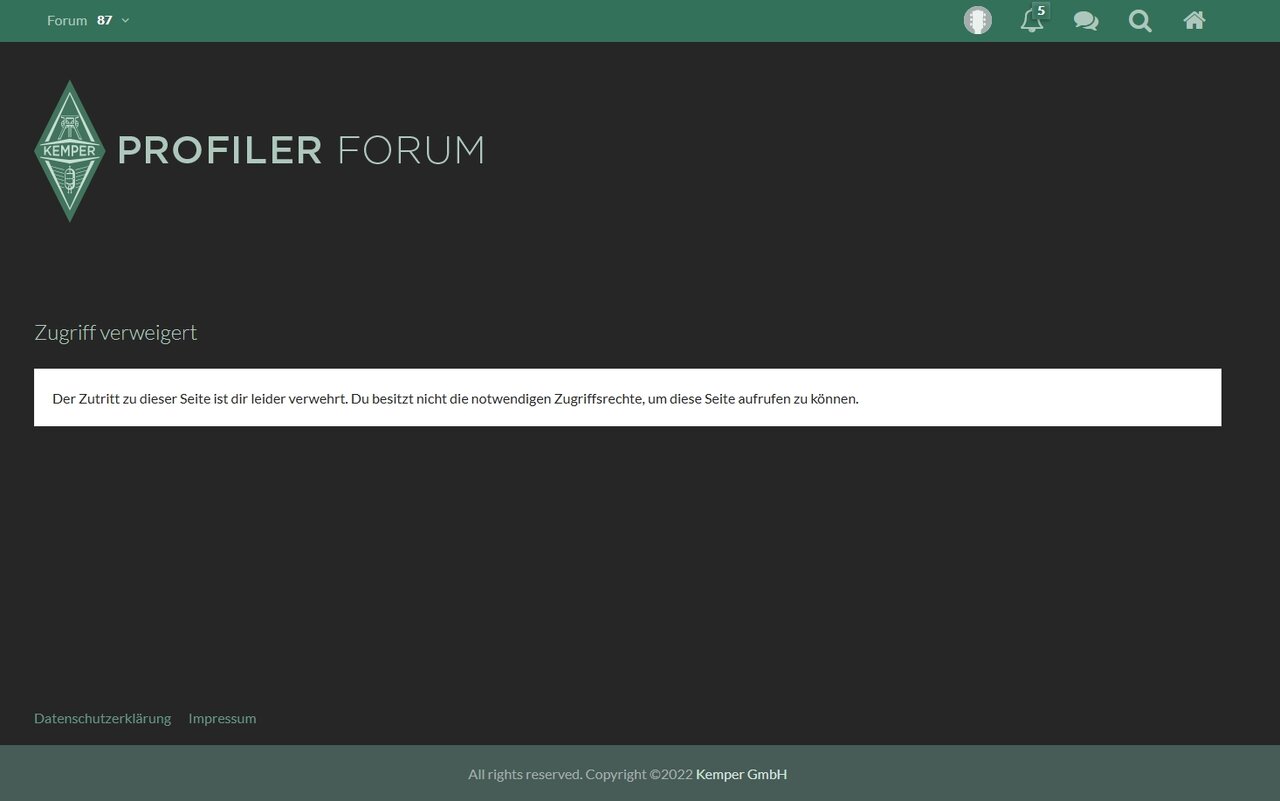Open the search magnifier icon
Viewport: 1280px width, 801px height.
(x=1140, y=20)
